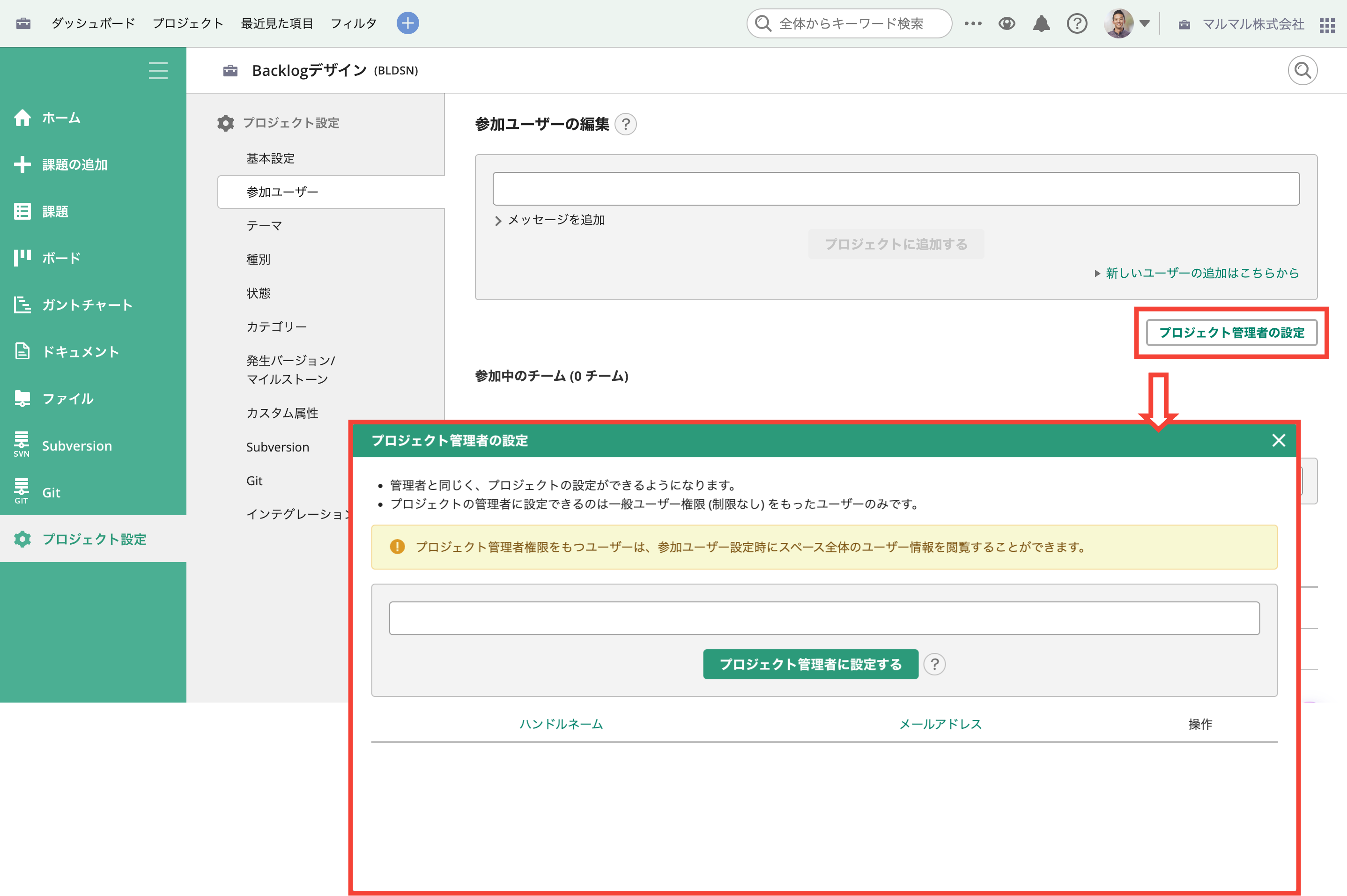The height and width of the screenshot is (896, 1347).
Task: Open the watching eye icon
Action: tap(1007, 23)
